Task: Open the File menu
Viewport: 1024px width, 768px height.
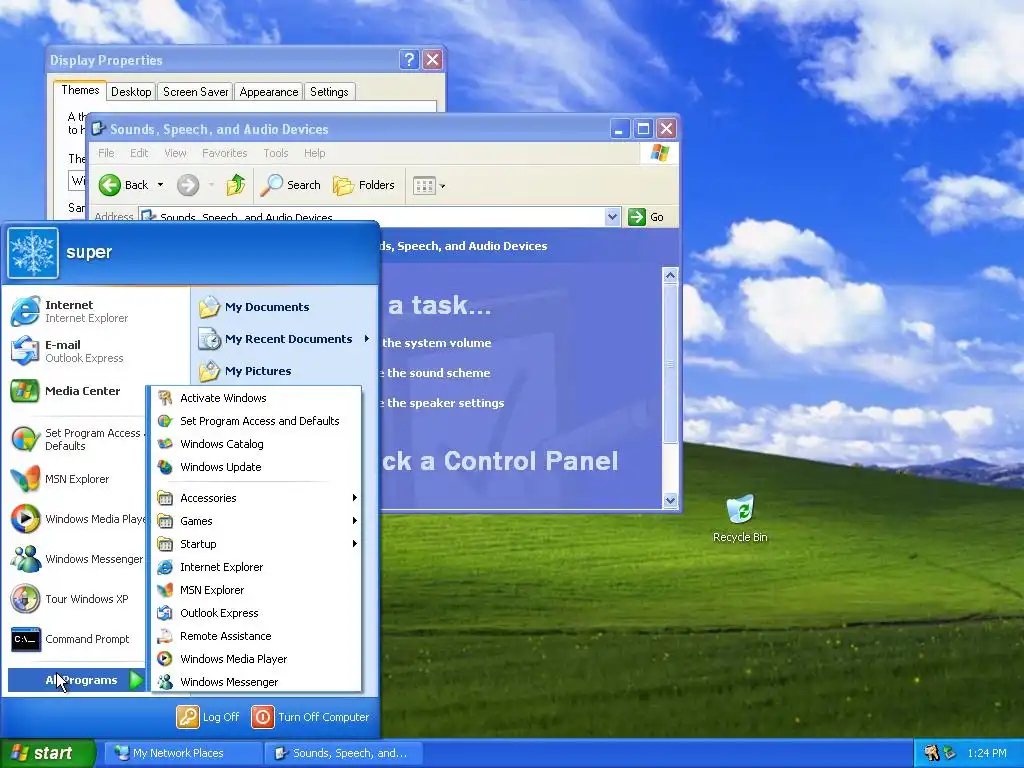Action: click(106, 153)
